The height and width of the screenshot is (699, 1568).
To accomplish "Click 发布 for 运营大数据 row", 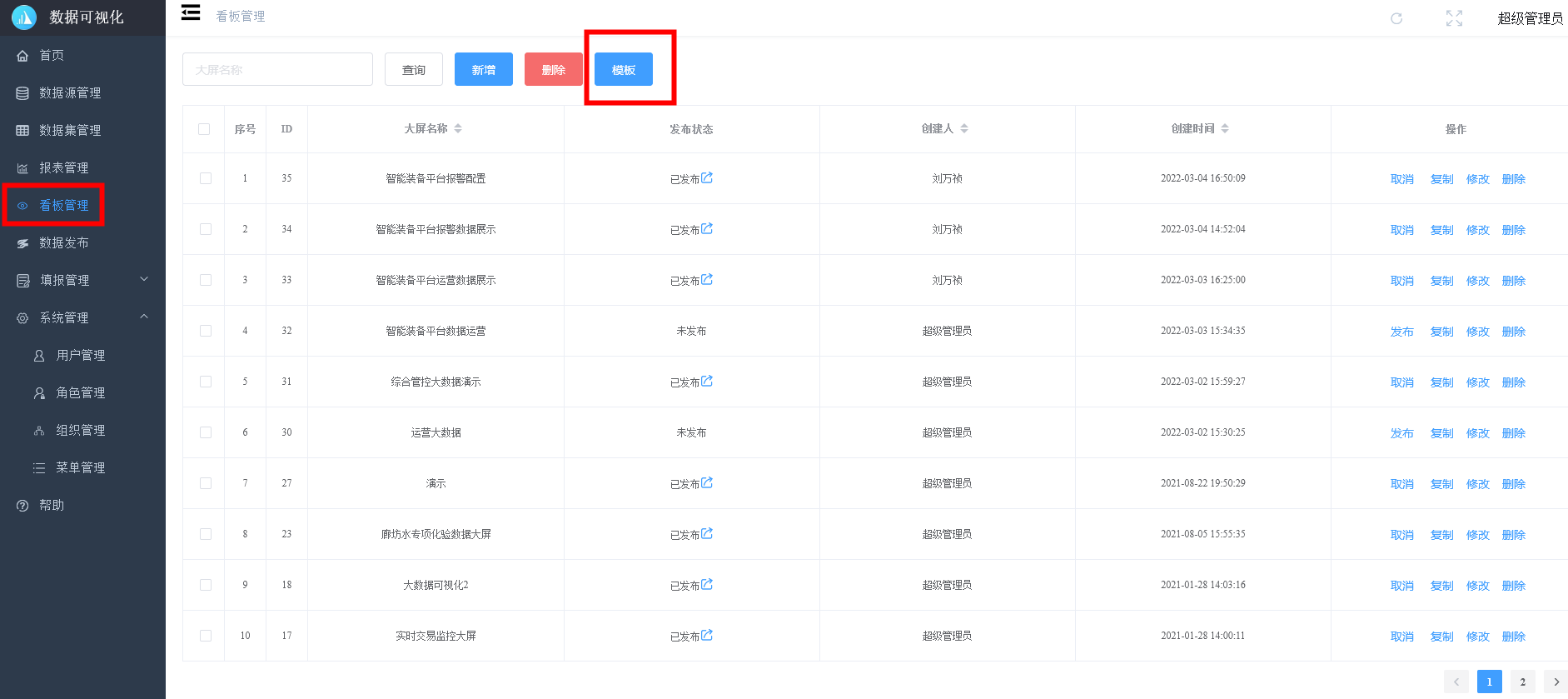I will point(1402,433).
